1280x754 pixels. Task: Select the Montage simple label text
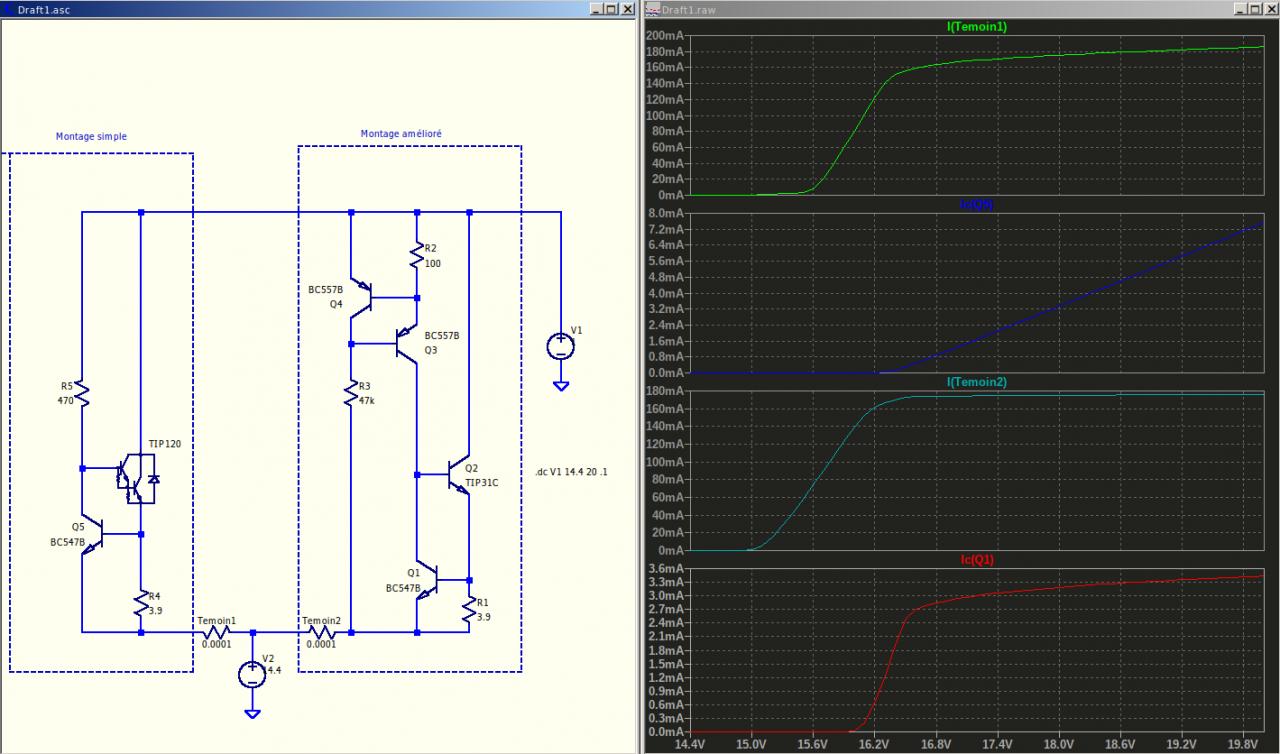coord(91,136)
